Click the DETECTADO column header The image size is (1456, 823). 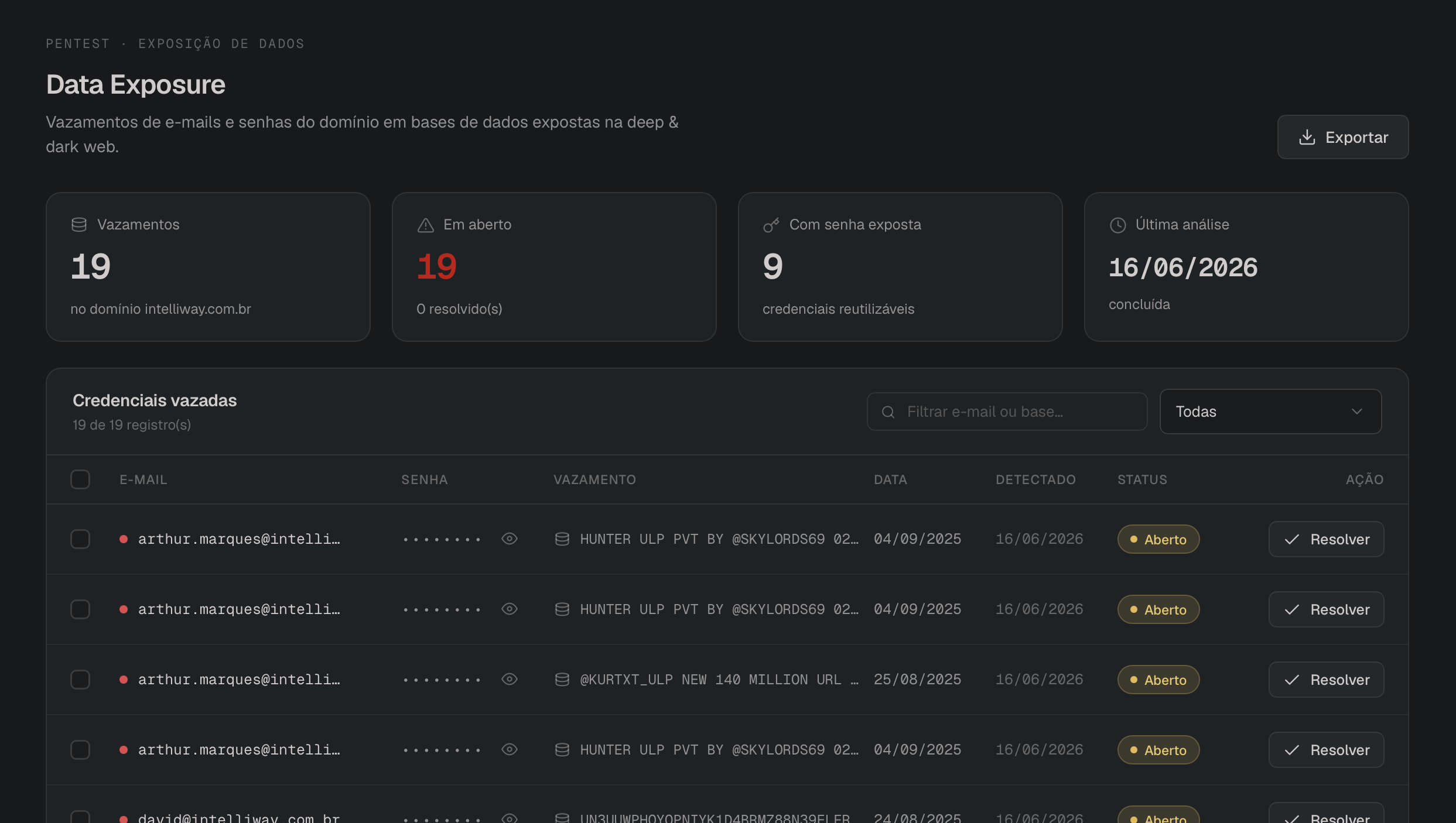(x=1035, y=479)
